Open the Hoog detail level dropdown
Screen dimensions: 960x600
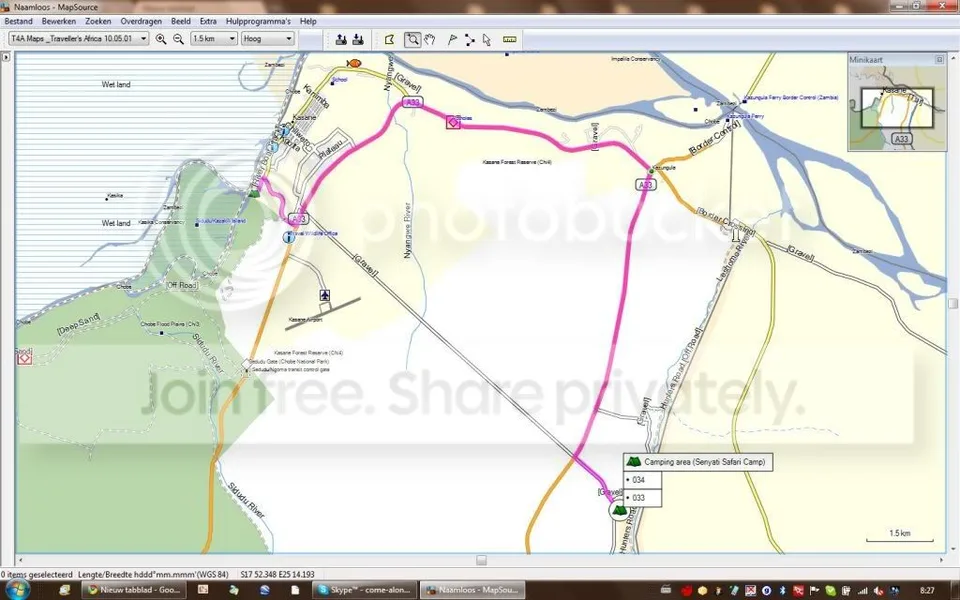[x=268, y=39]
